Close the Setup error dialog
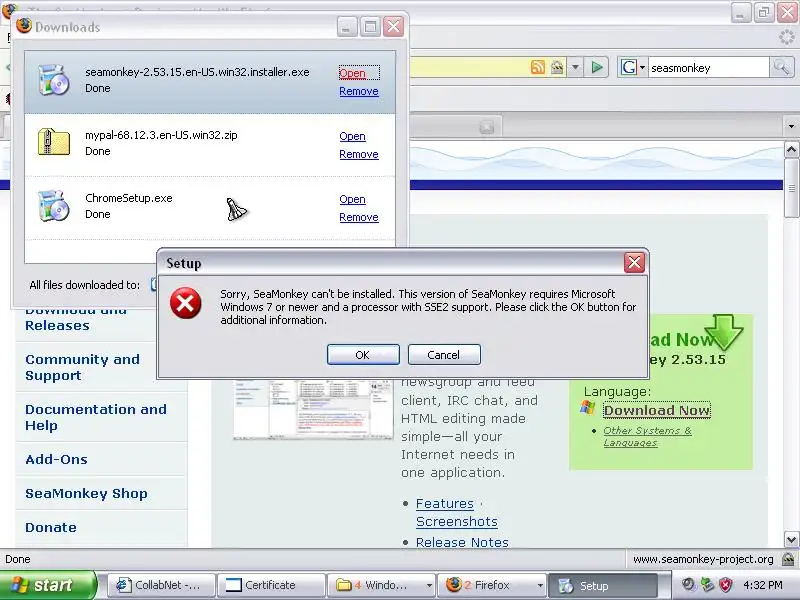 (x=634, y=263)
